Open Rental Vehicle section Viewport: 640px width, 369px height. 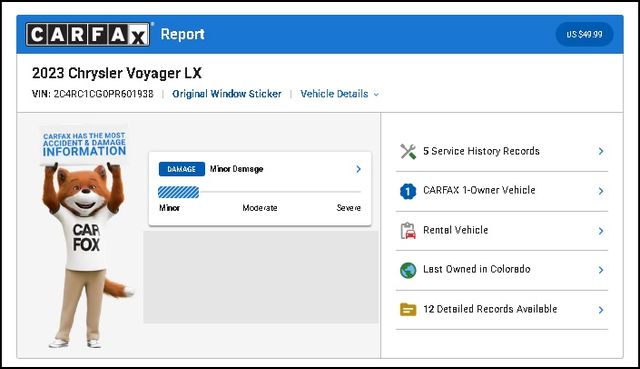pyautogui.click(x=502, y=231)
